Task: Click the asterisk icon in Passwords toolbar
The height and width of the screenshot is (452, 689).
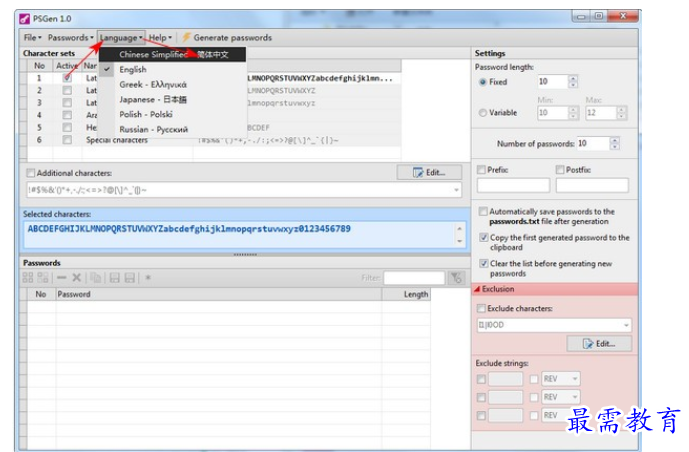Action: 148,278
